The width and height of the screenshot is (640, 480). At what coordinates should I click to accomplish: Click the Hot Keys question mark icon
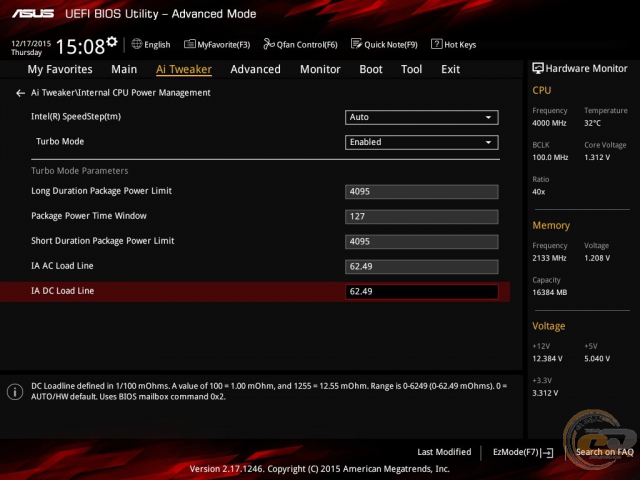click(436, 44)
